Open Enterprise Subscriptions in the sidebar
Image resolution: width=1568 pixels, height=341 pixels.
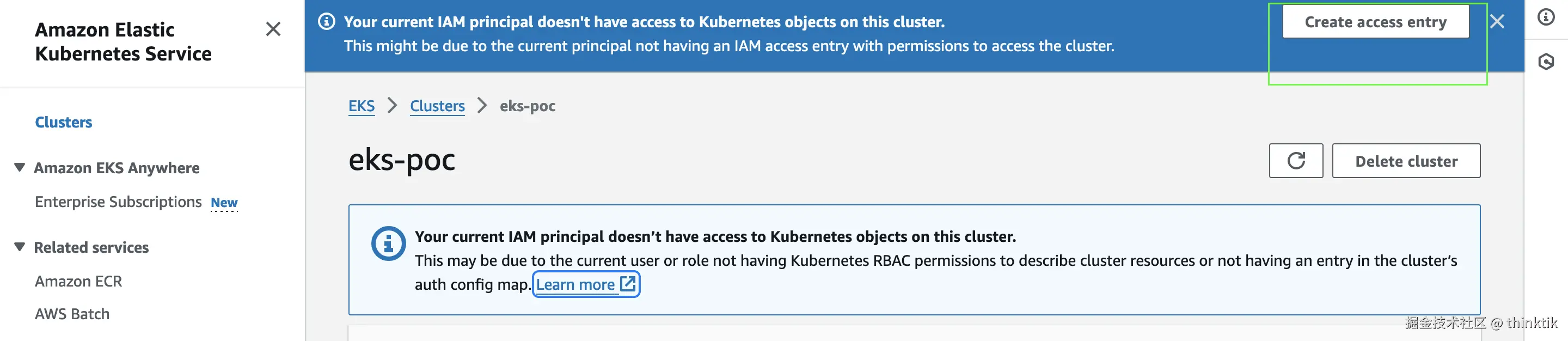pos(118,202)
